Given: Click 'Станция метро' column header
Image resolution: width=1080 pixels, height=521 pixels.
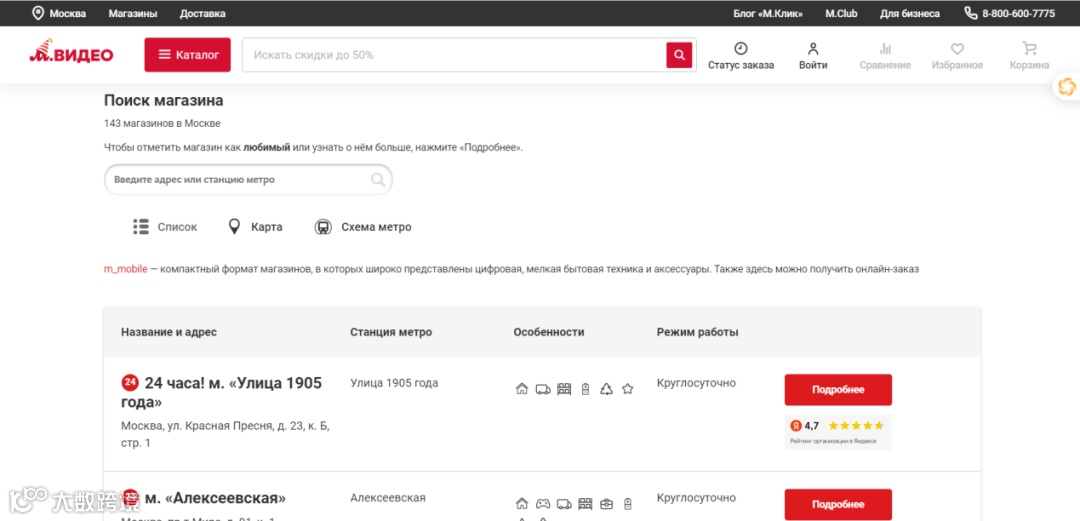Looking at the screenshot, I should (x=391, y=332).
